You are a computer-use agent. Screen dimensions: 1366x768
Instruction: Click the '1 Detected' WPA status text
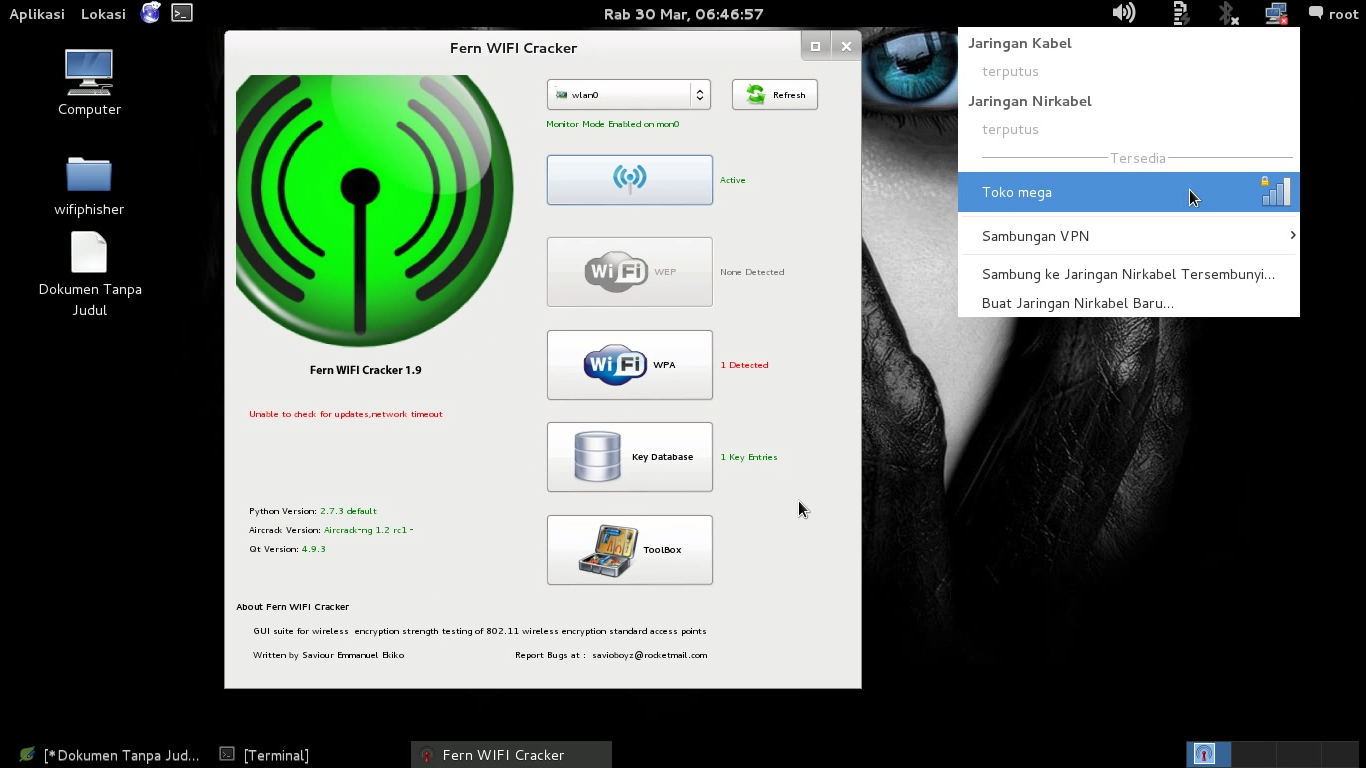click(x=744, y=365)
